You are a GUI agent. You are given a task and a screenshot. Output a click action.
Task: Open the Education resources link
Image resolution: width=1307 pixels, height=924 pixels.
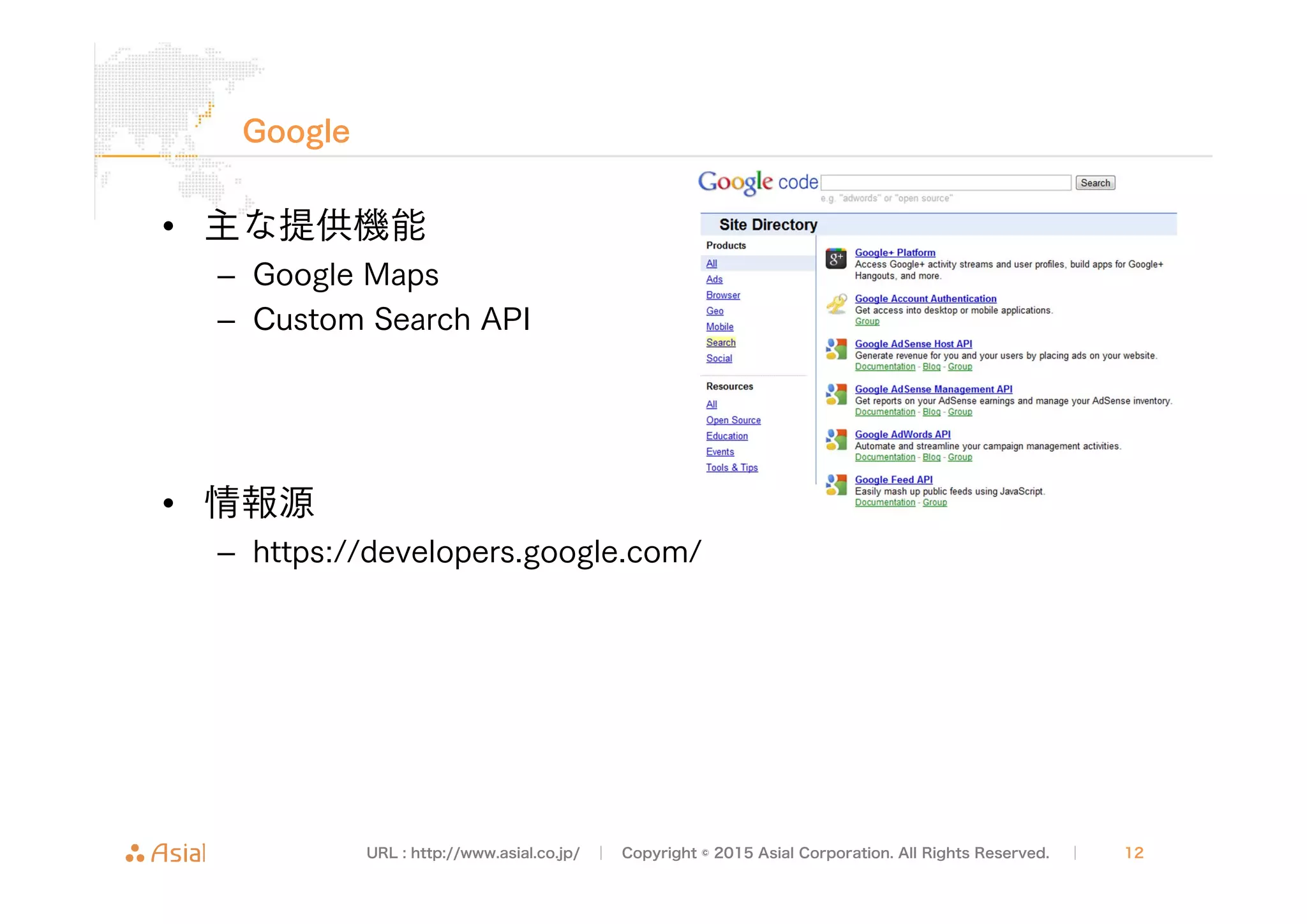click(727, 436)
